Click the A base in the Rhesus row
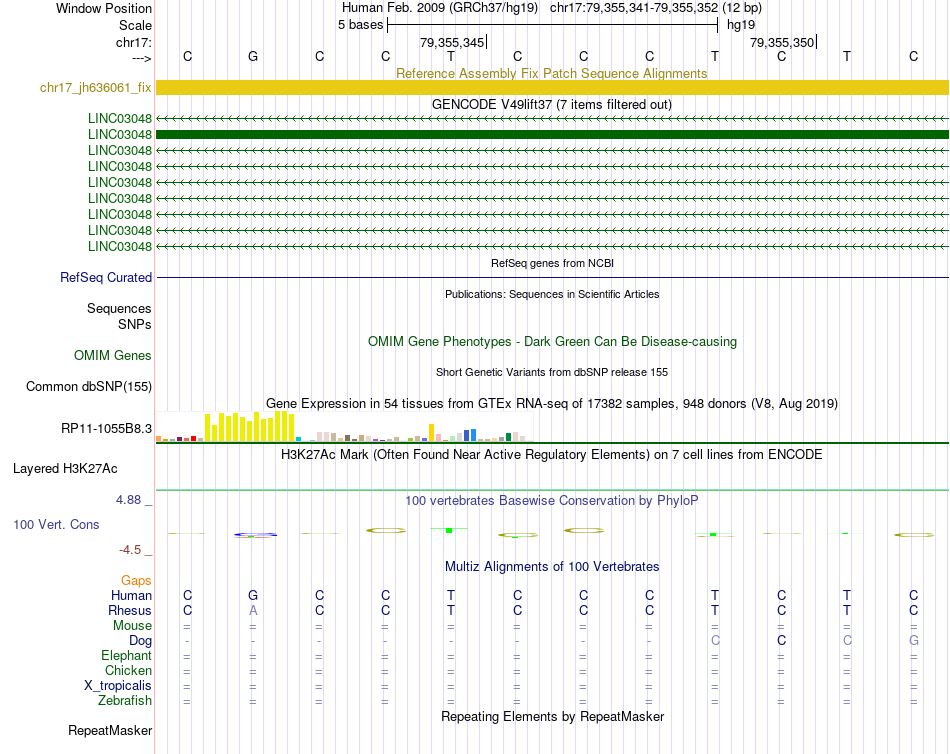This screenshot has width=950, height=754. click(253, 610)
